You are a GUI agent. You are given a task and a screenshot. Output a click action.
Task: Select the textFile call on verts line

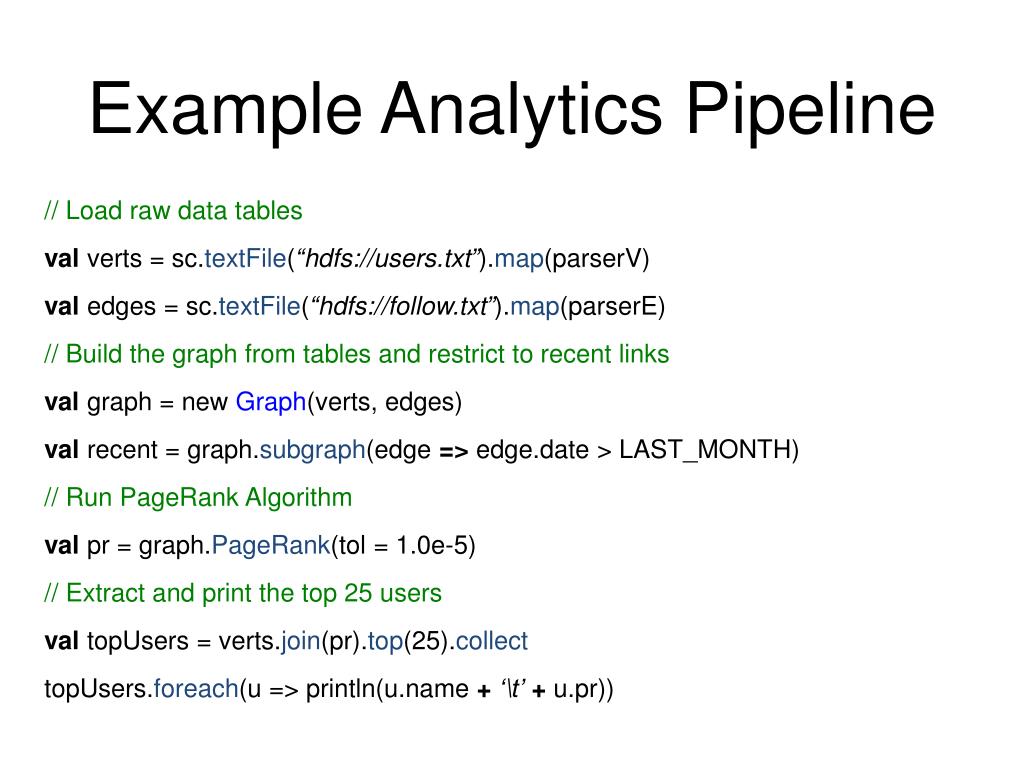point(246,259)
